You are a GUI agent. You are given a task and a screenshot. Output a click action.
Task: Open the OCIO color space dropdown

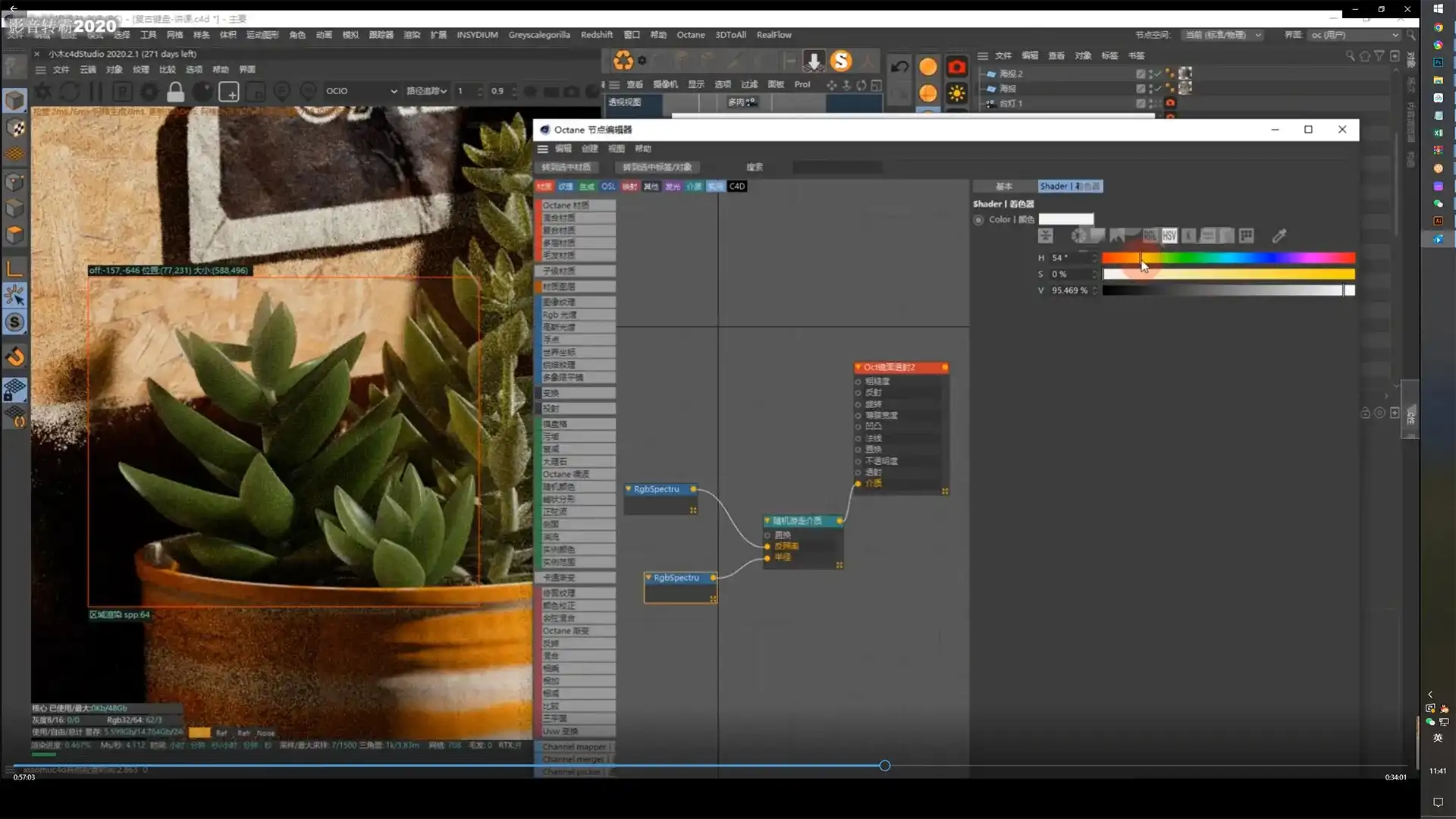pos(361,91)
